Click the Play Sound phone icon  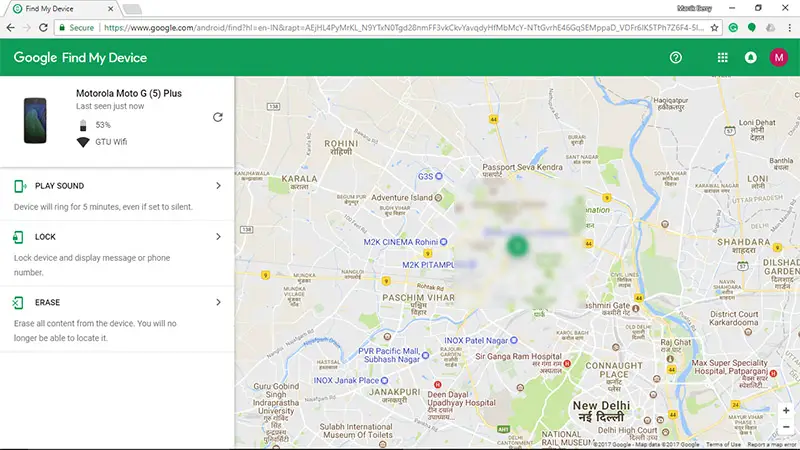(x=20, y=186)
